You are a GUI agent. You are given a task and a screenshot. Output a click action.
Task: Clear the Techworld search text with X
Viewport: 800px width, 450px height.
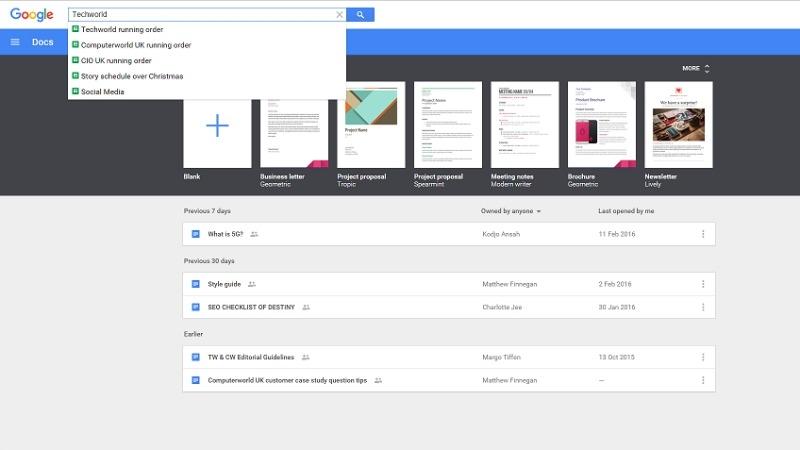(x=339, y=15)
